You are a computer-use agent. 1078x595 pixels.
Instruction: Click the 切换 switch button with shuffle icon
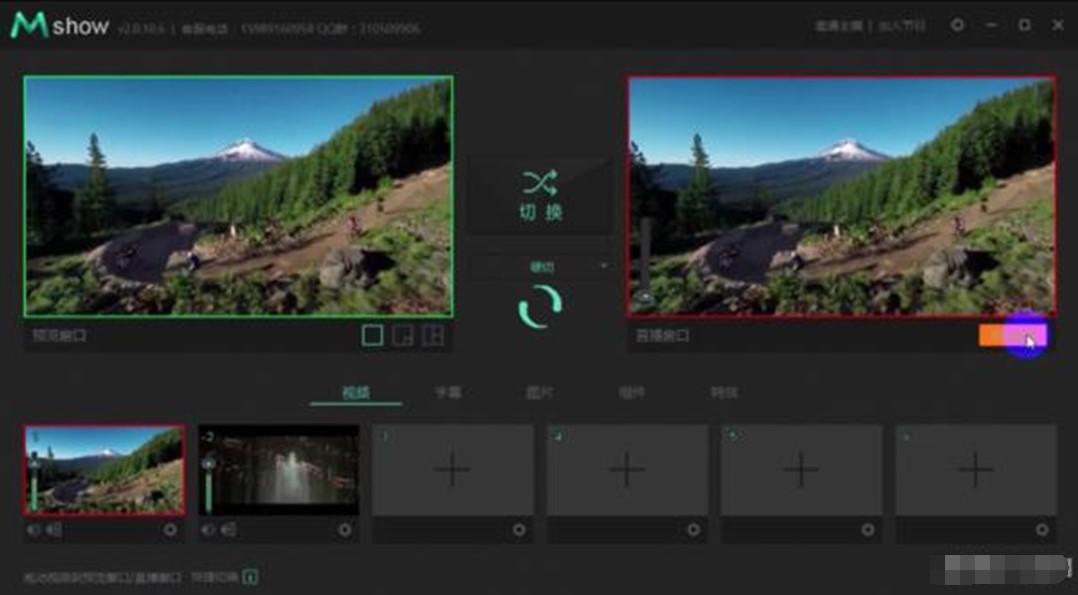[x=540, y=195]
